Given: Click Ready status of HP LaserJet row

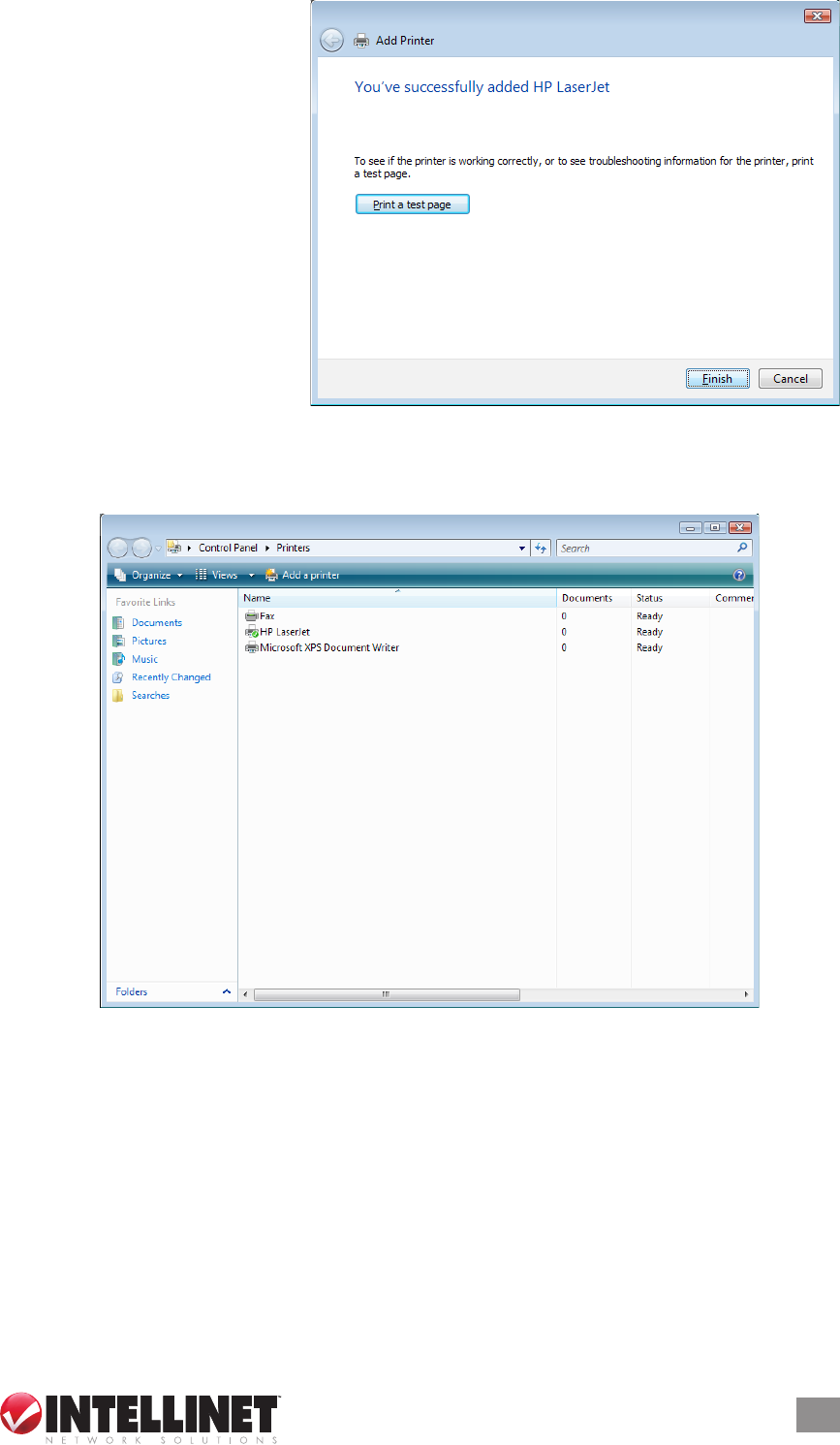Looking at the screenshot, I should point(649,632).
